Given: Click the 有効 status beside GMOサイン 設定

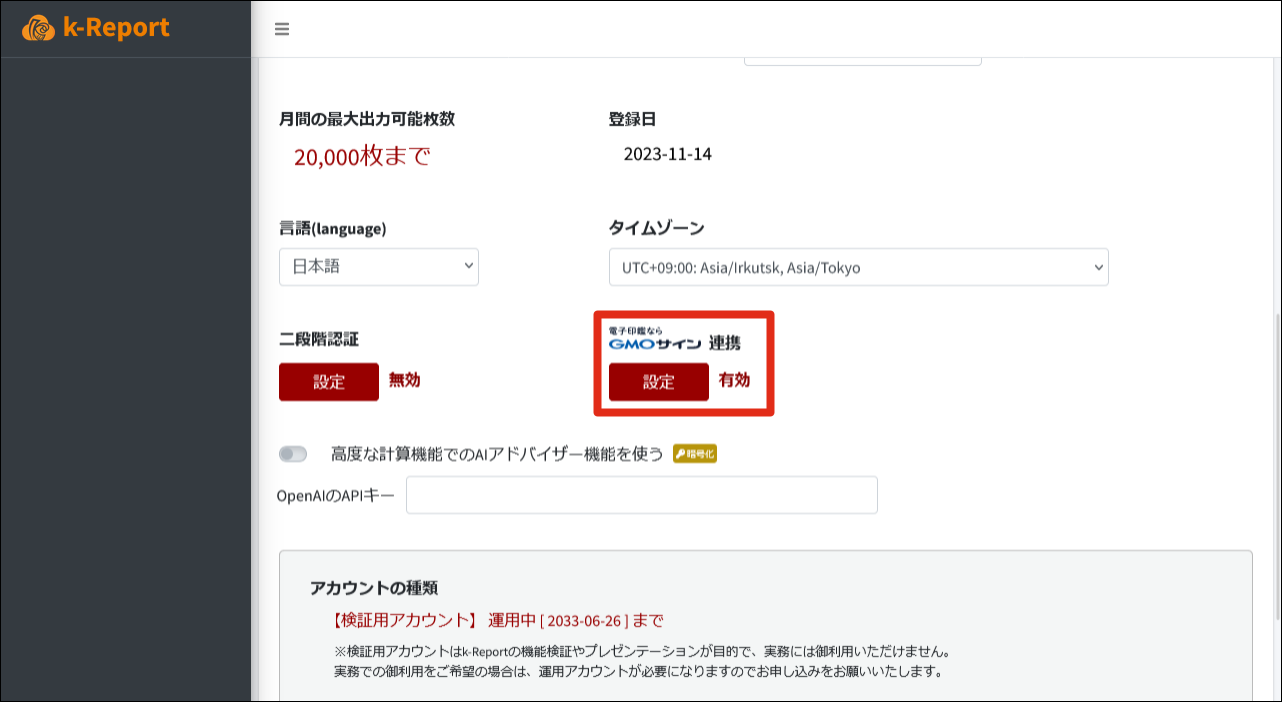Looking at the screenshot, I should (734, 380).
